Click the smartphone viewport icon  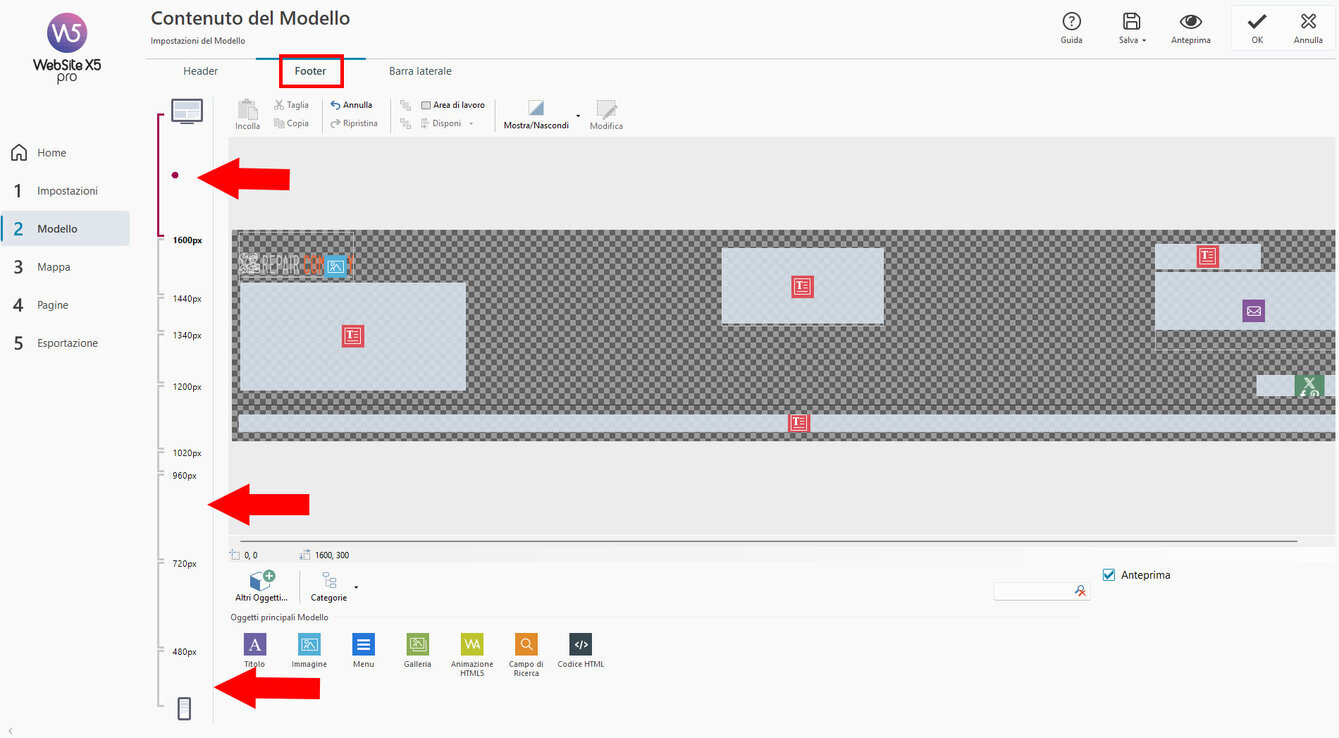(x=184, y=708)
